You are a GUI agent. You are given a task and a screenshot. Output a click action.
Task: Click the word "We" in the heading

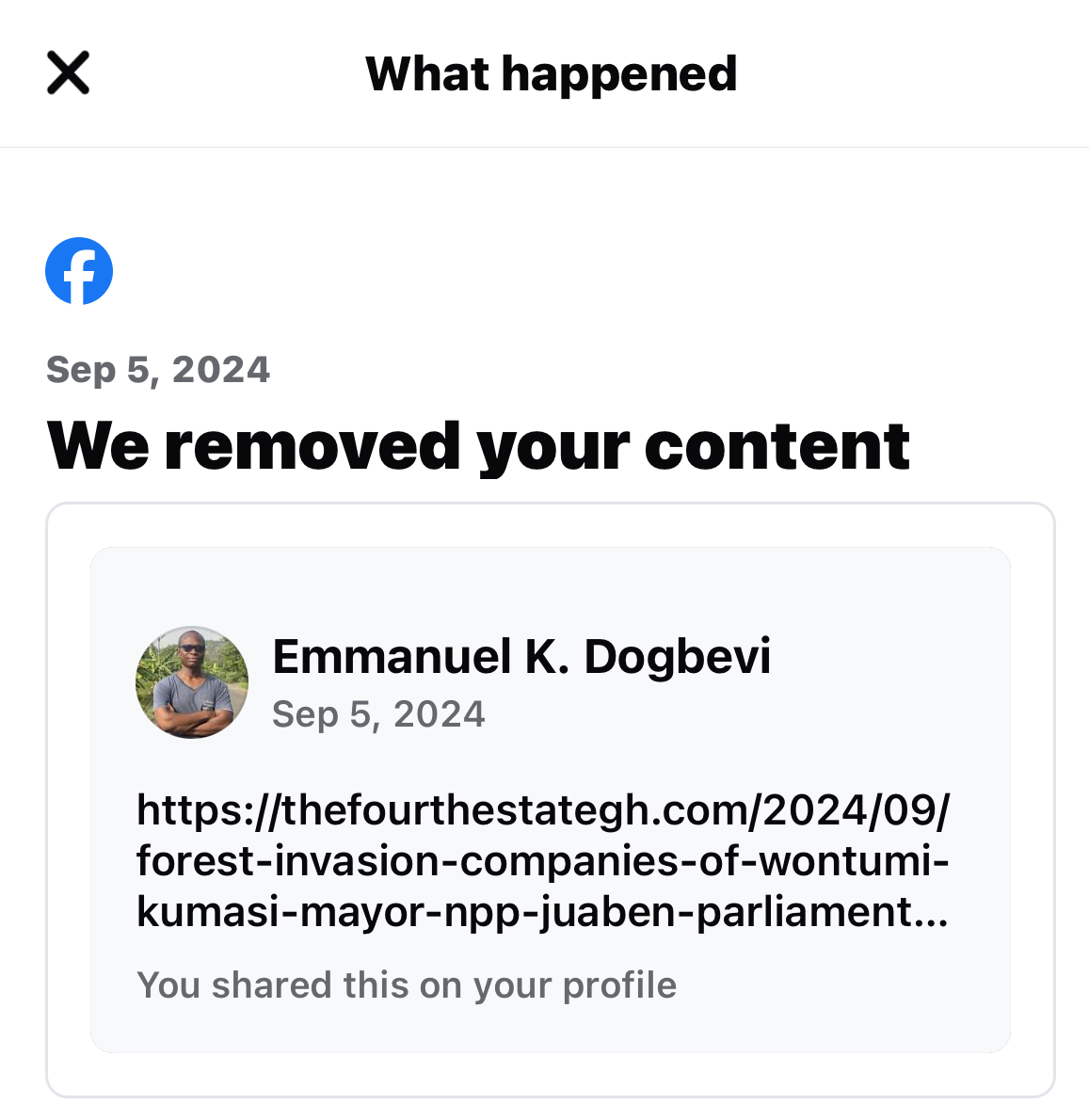point(97,446)
